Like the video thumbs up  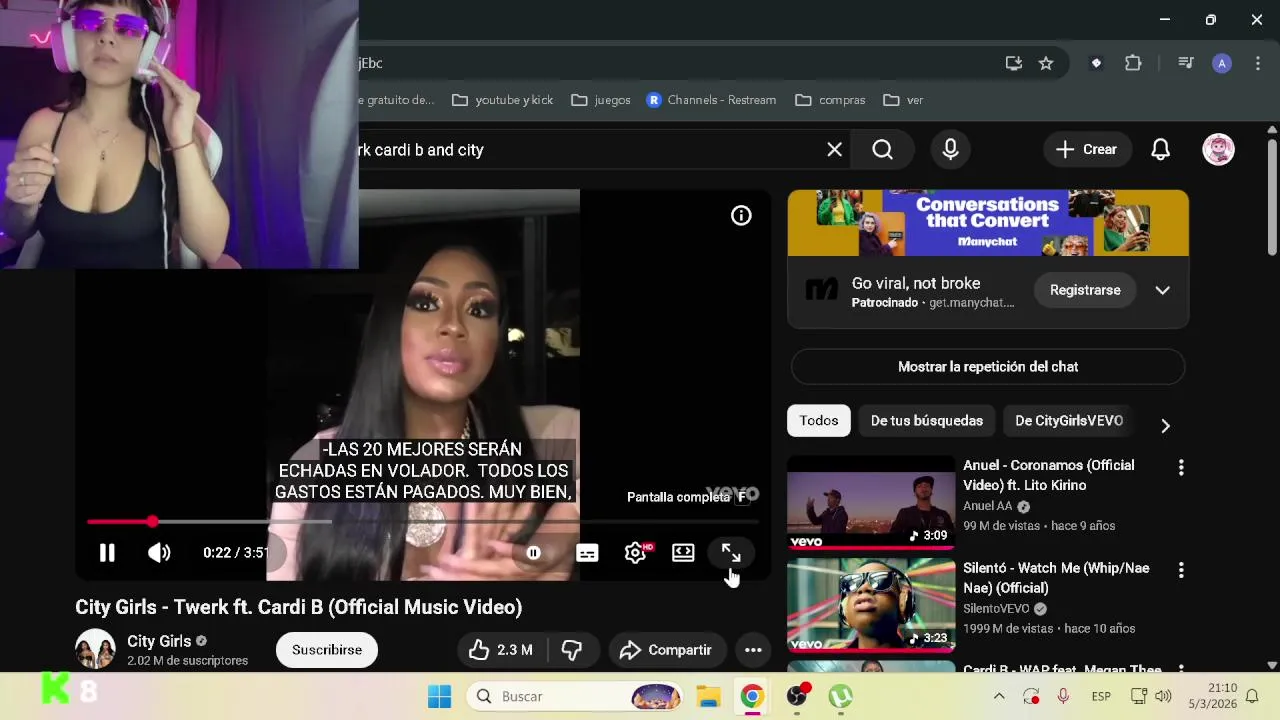tap(500, 650)
